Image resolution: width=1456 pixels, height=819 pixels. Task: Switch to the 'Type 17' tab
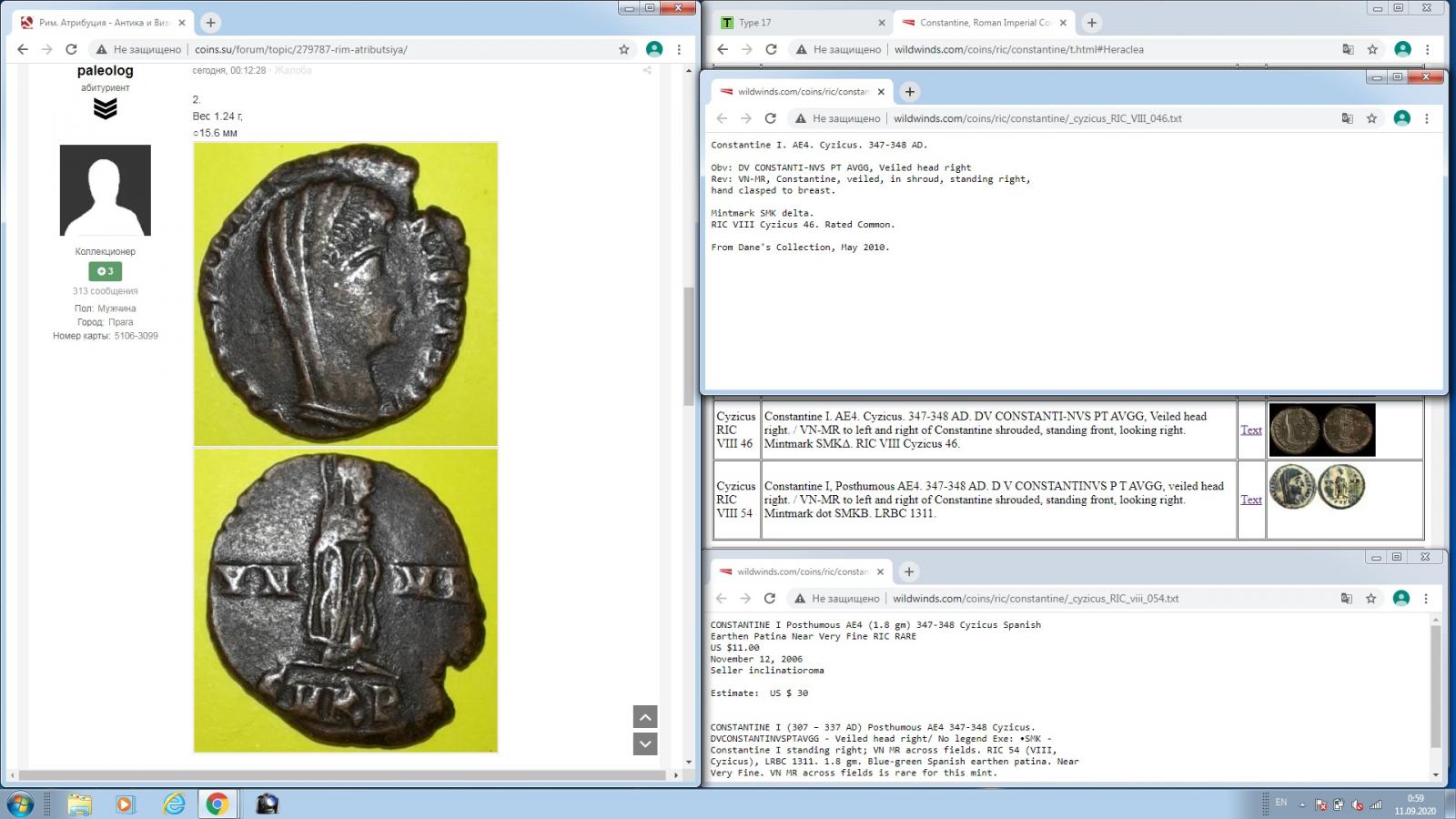coord(801,23)
